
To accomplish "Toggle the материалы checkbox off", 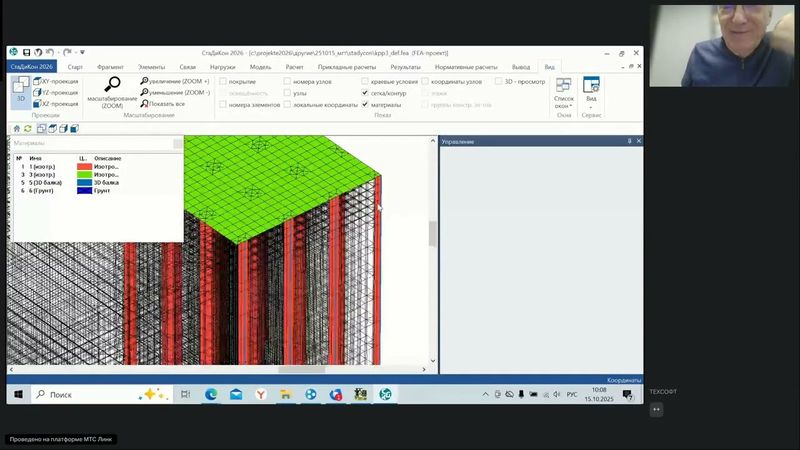I will pyautogui.click(x=365, y=104).
